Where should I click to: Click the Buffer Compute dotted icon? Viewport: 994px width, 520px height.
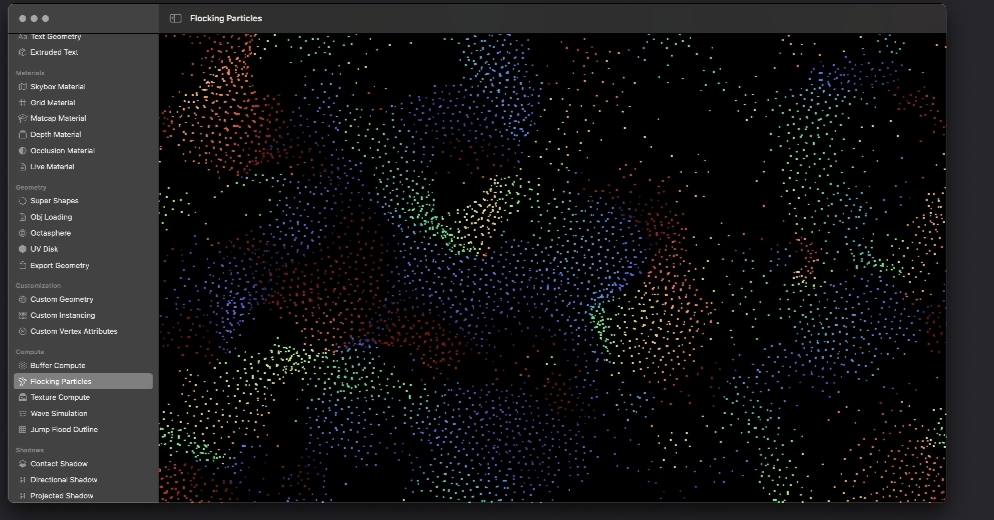[x=22, y=366]
